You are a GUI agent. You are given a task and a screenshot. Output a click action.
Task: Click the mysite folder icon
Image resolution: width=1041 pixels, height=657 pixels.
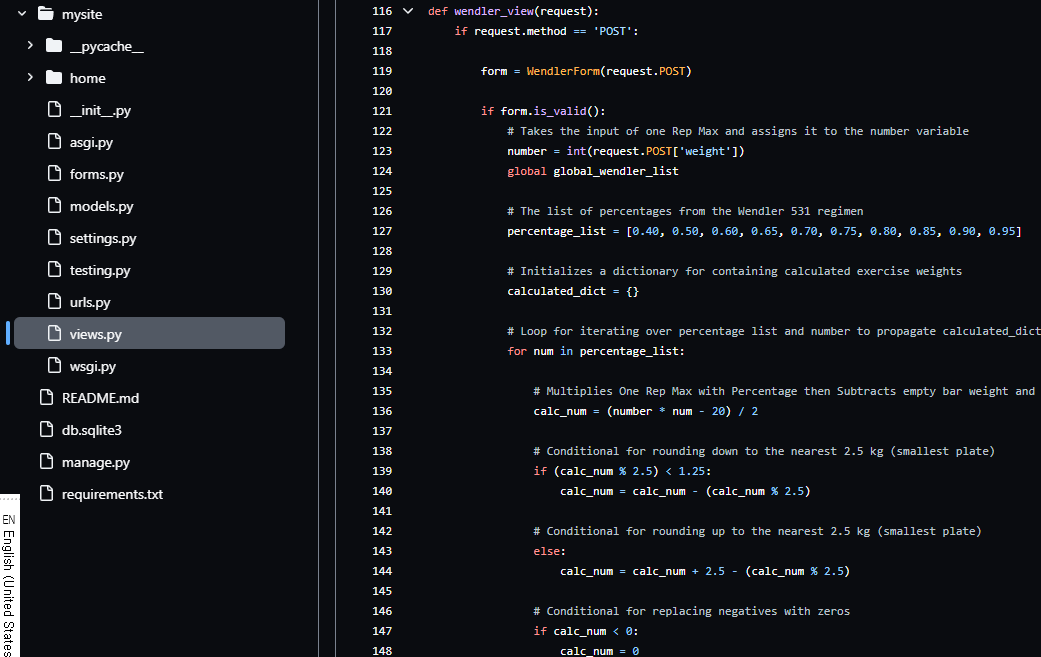point(45,14)
